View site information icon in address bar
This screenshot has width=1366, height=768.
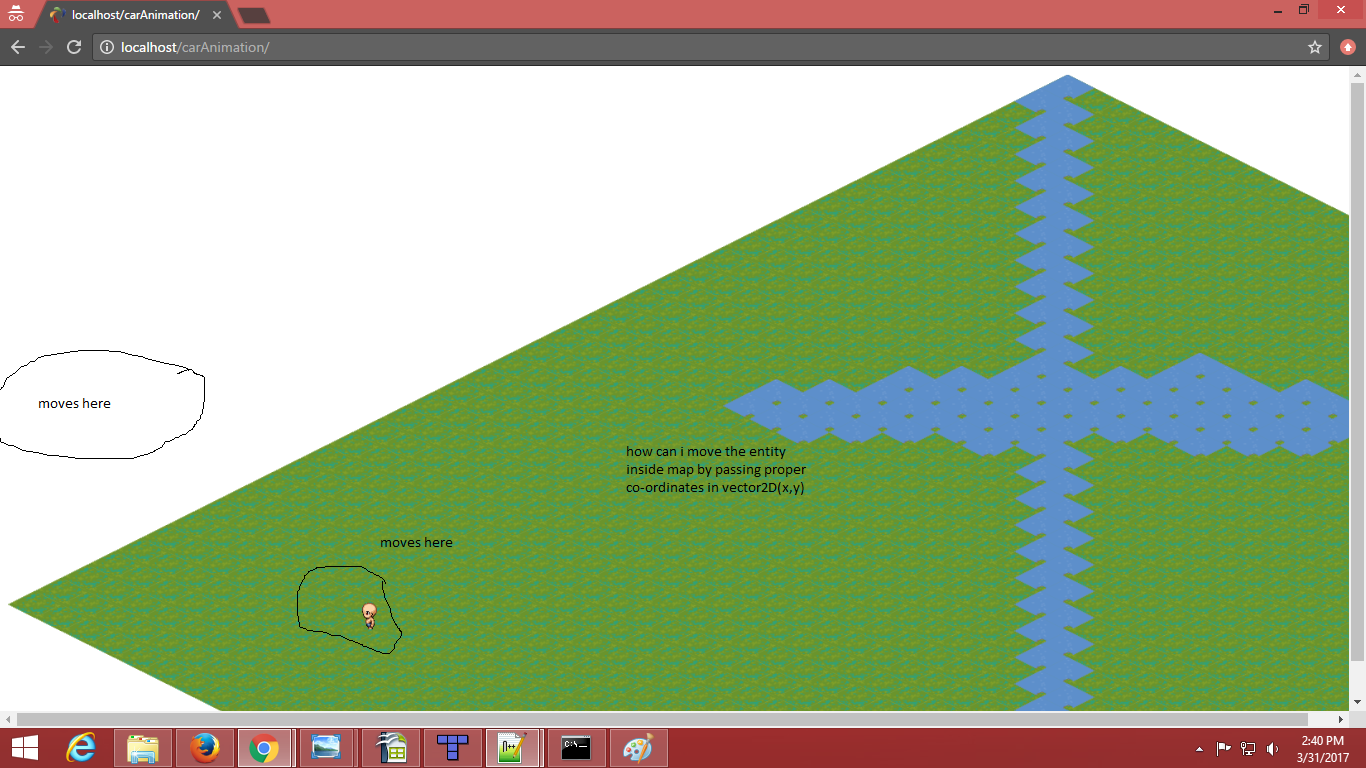point(107,47)
